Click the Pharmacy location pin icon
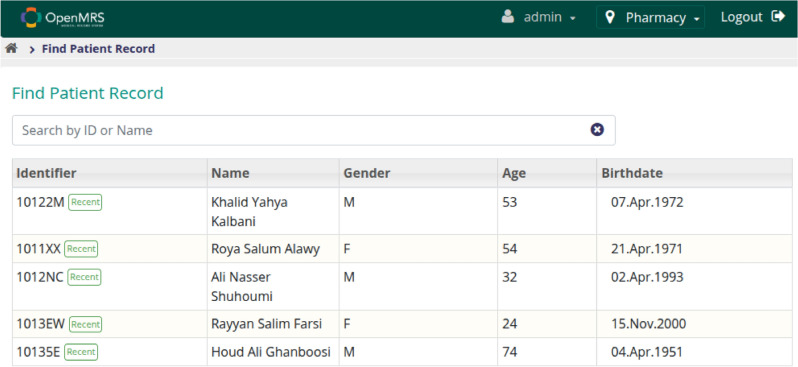This screenshot has width=798, height=367. click(x=610, y=18)
